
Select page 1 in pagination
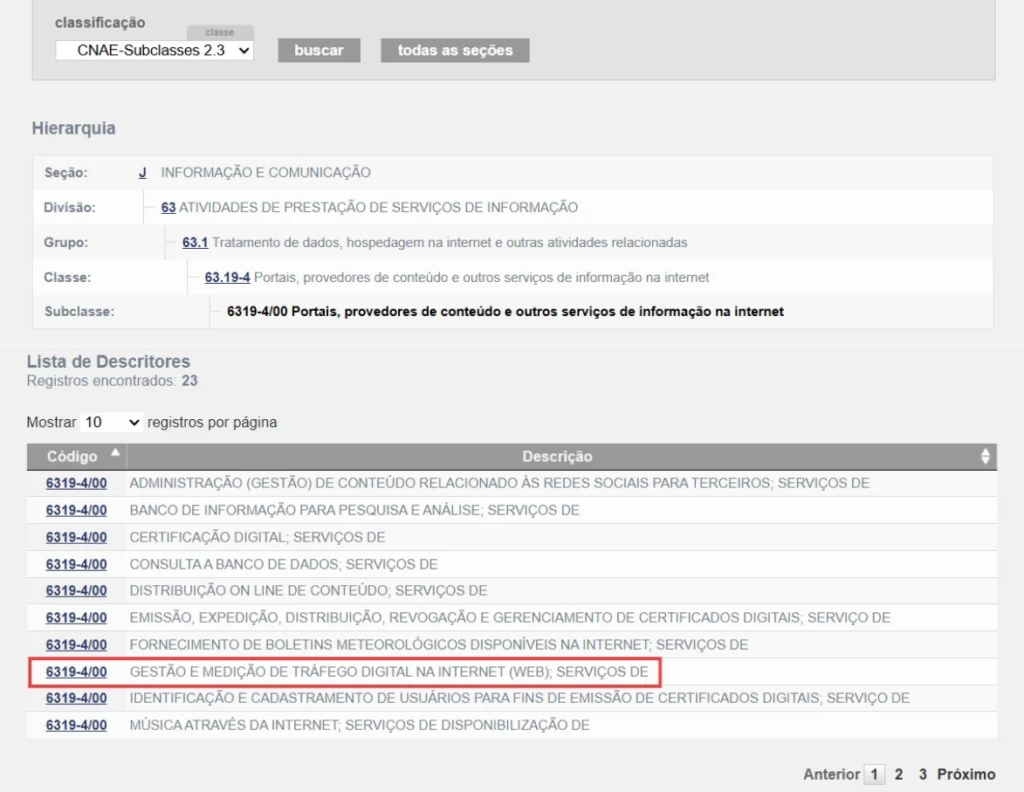[874, 774]
